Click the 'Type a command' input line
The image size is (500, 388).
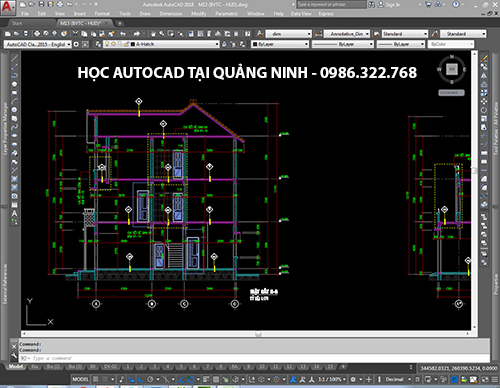click(x=254, y=358)
